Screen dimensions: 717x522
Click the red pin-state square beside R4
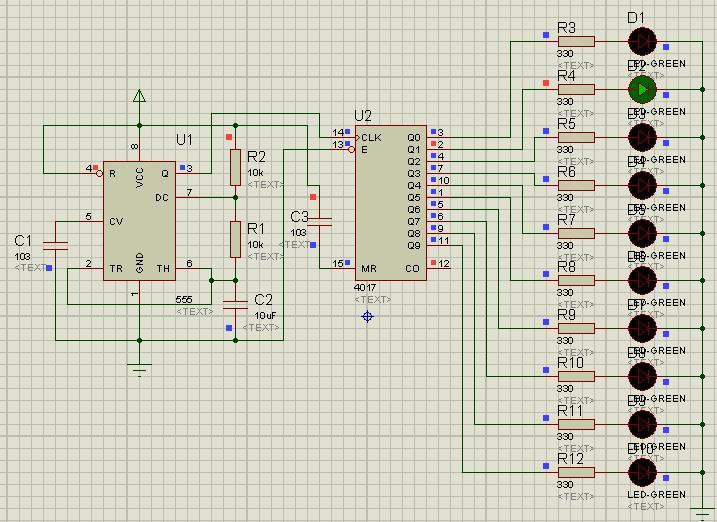coord(546,83)
